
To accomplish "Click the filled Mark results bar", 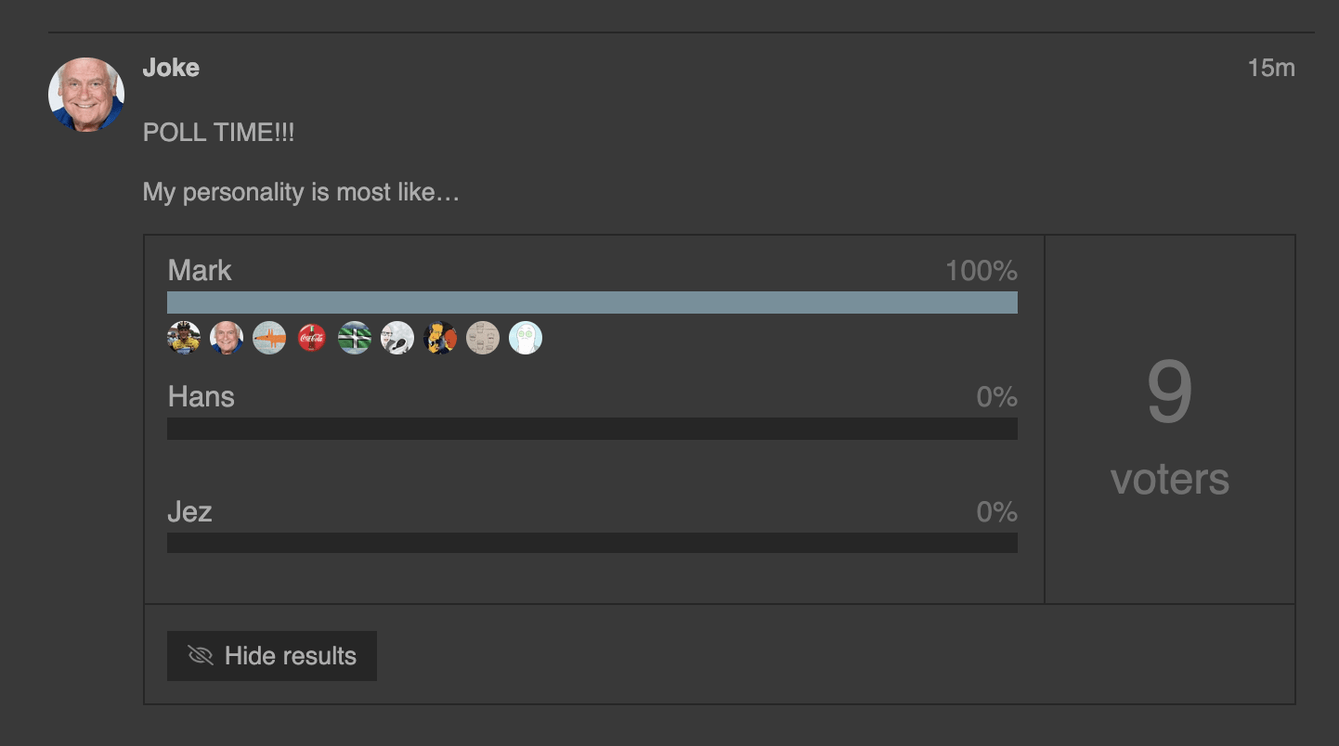I will pos(592,303).
